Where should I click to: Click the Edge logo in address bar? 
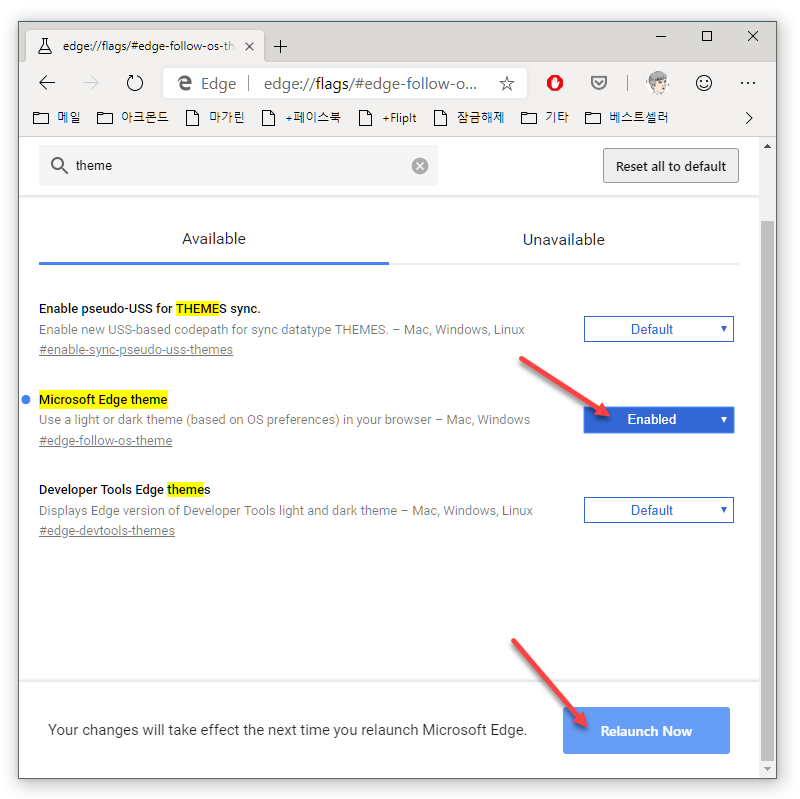pos(185,83)
